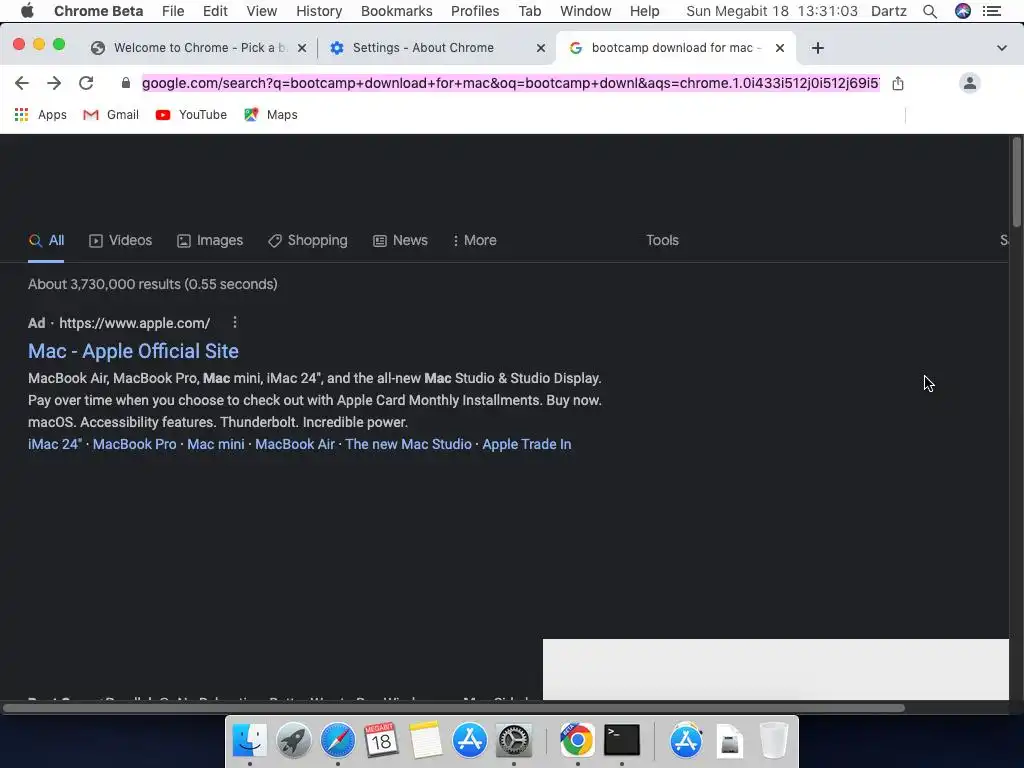Launch Launchpad from the Dock

294,741
